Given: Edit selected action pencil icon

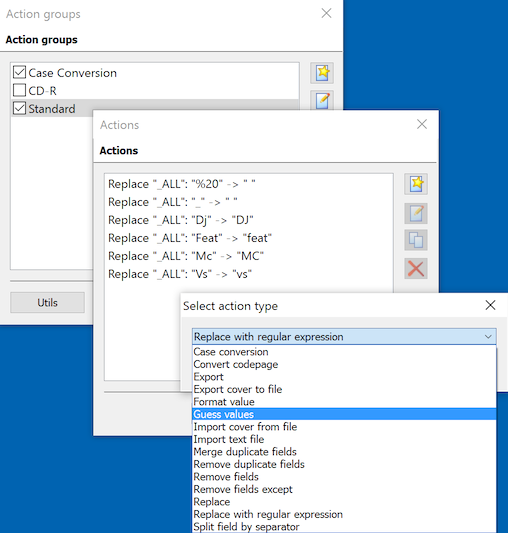Looking at the screenshot, I should click(416, 213).
